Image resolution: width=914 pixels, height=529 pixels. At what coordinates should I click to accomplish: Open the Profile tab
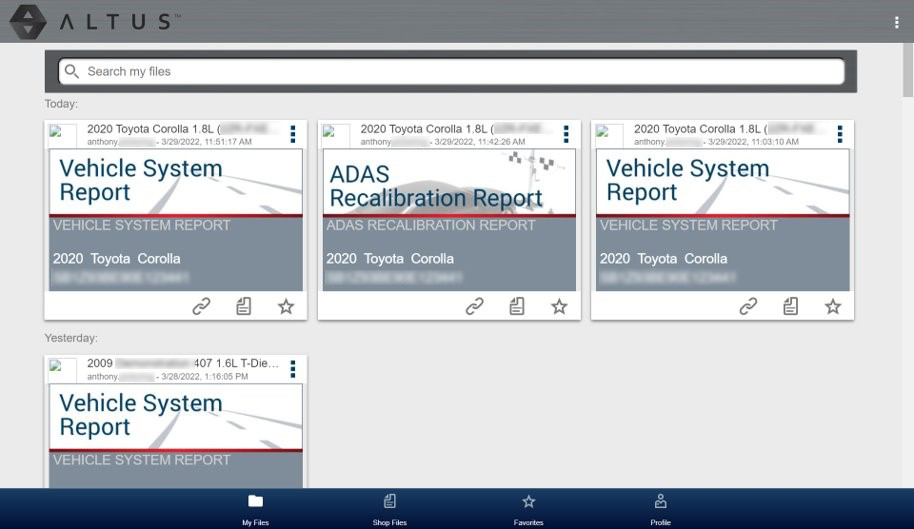tap(660, 508)
